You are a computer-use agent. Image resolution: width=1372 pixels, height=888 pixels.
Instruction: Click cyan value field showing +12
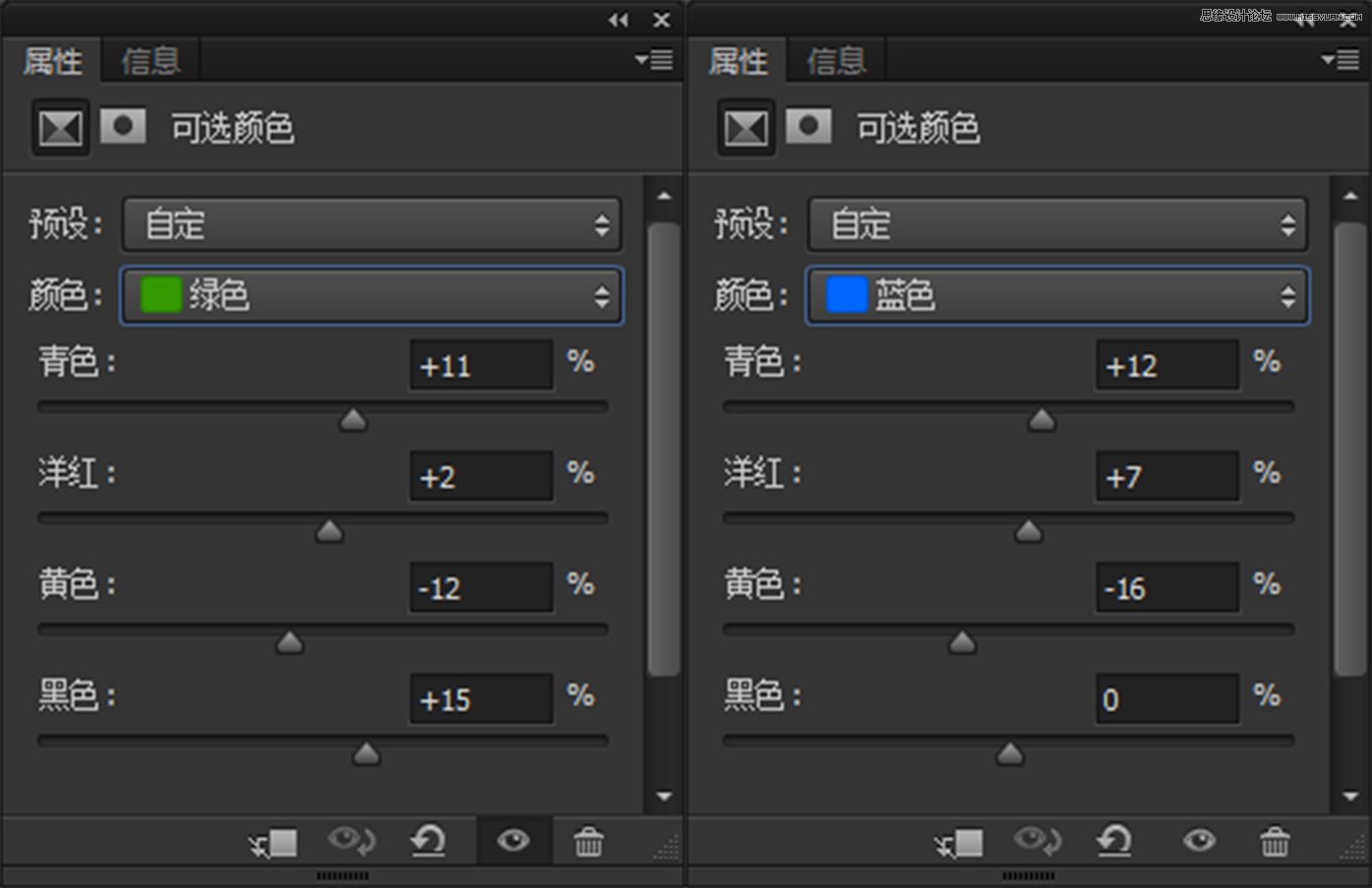point(1167,366)
